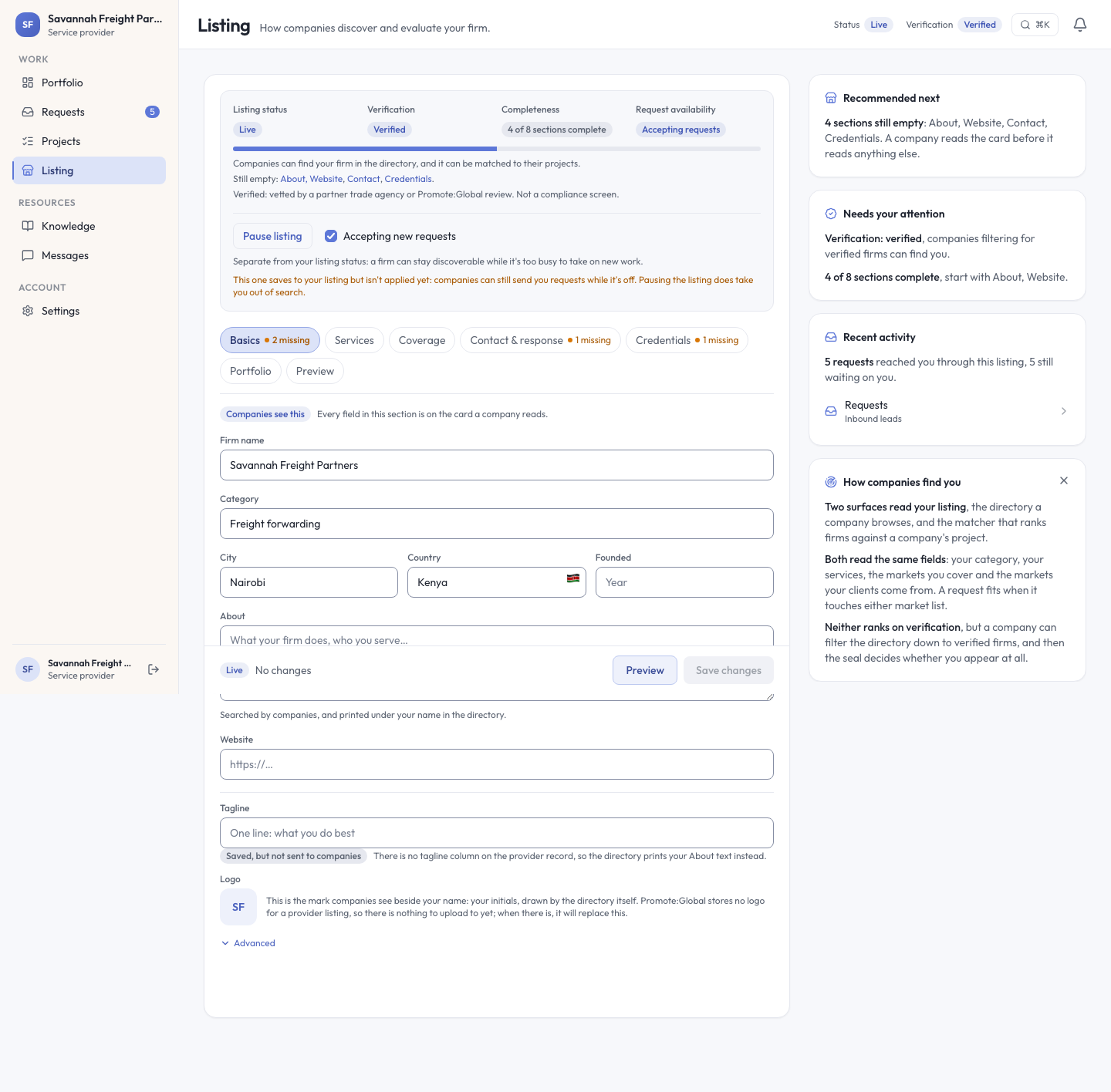
Task: Open the Requests Inbound leads chevron
Action: [x=1064, y=411]
